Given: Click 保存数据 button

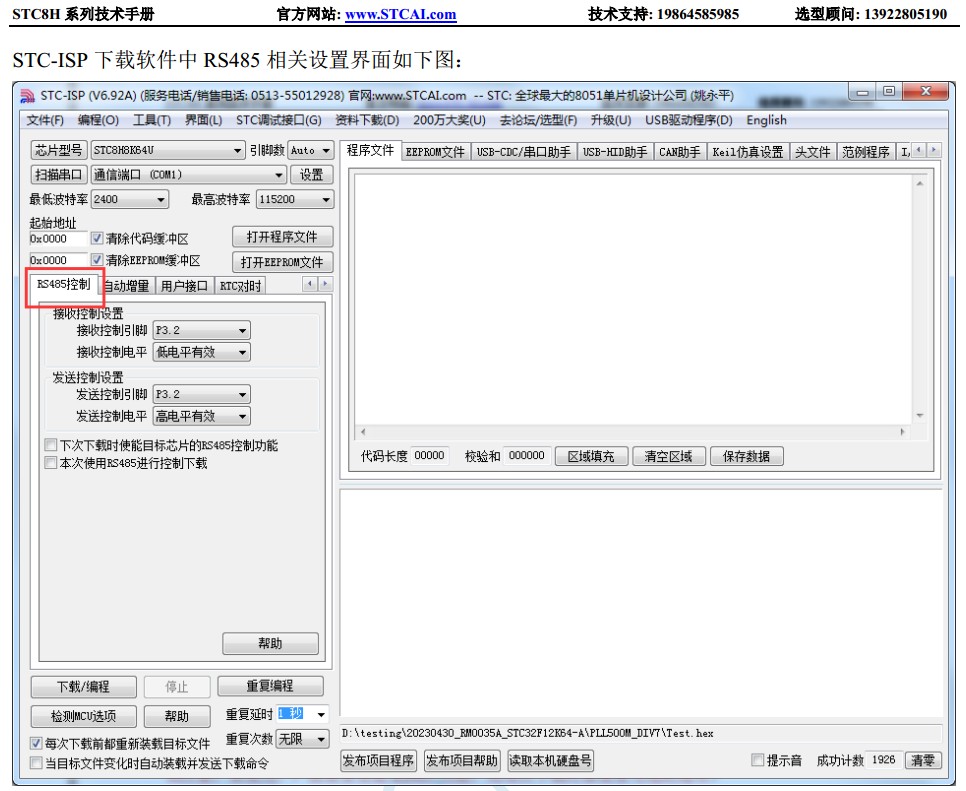Looking at the screenshot, I should click(x=746, y=456).
